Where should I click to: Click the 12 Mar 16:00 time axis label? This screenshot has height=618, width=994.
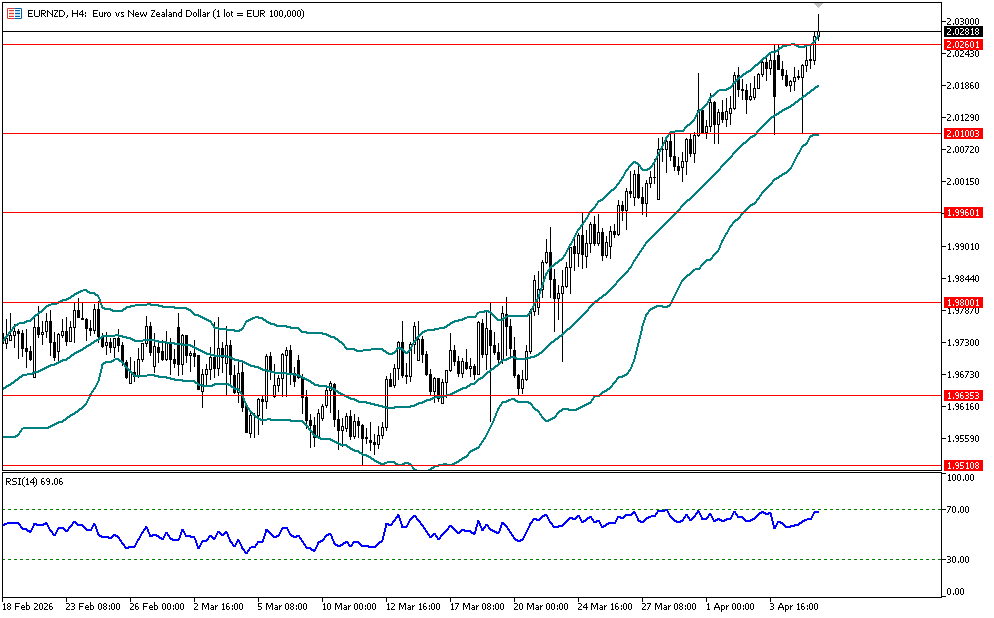tap(414, 606)
